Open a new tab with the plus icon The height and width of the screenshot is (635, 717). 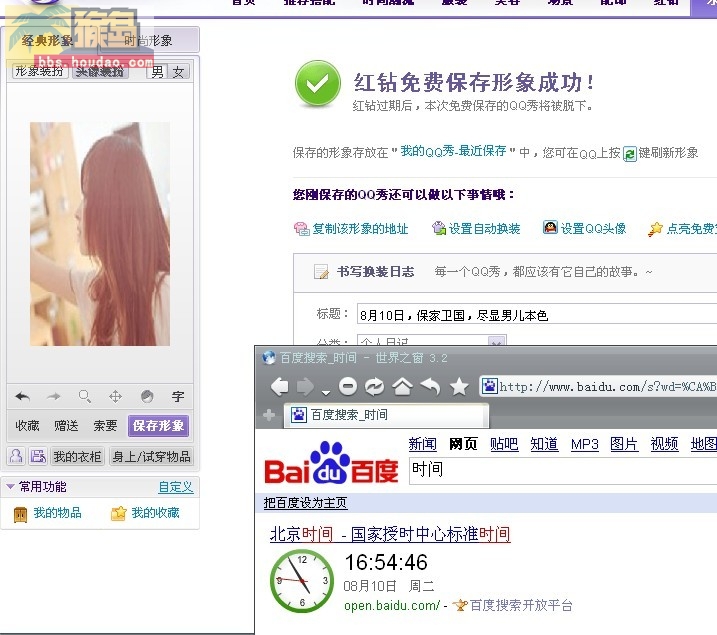tap(269, 415)
